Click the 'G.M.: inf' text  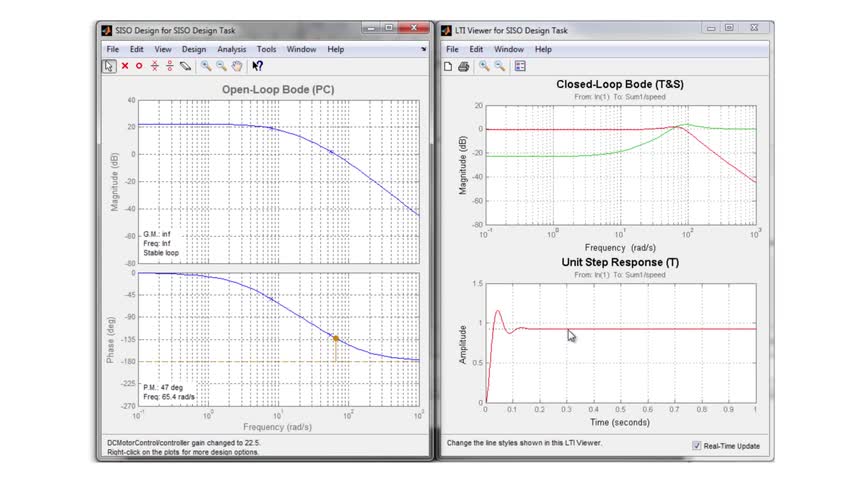click(x=156, y=234)
